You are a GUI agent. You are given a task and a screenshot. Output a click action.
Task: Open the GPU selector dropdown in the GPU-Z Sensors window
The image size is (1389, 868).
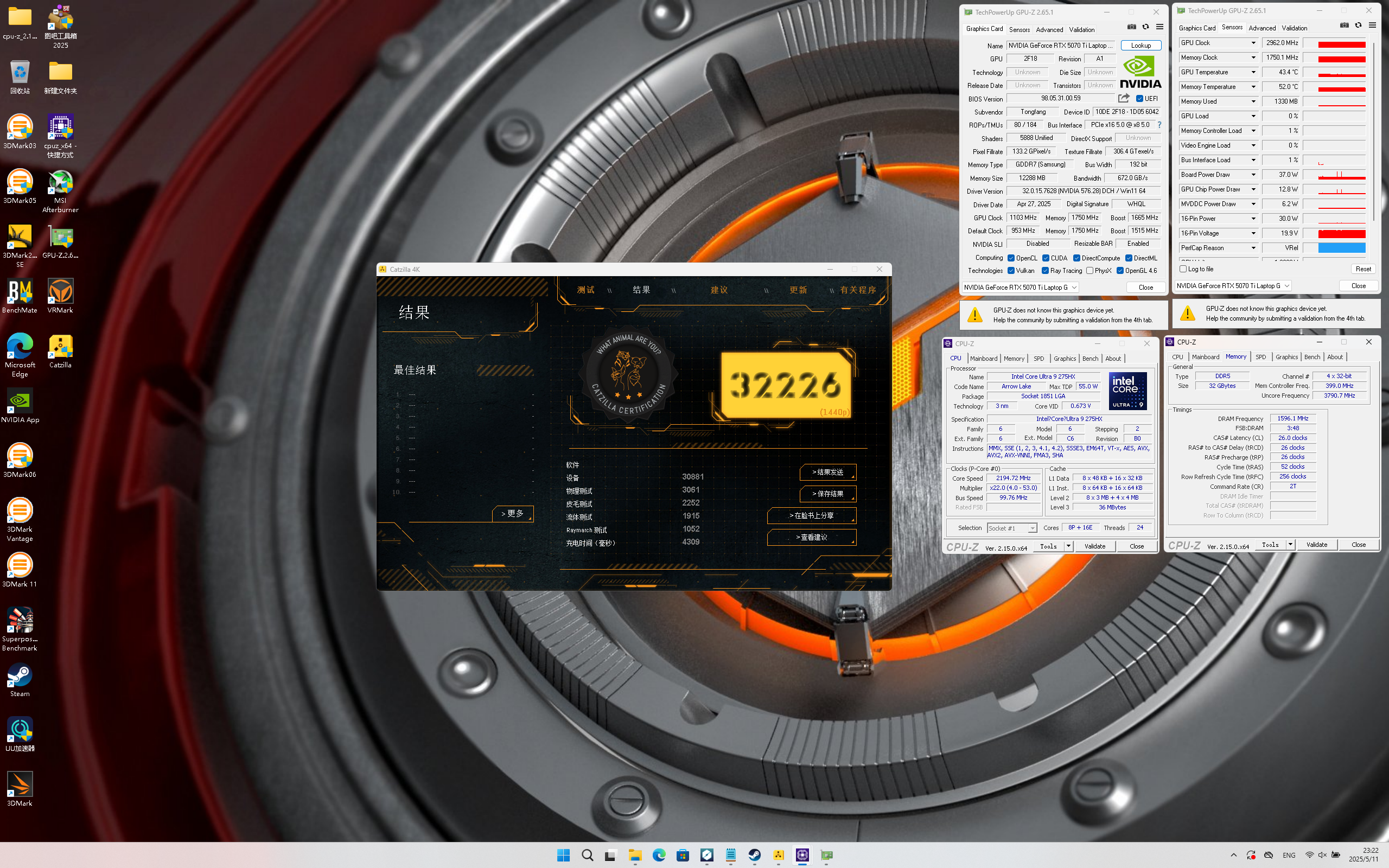click(1233, 286)
